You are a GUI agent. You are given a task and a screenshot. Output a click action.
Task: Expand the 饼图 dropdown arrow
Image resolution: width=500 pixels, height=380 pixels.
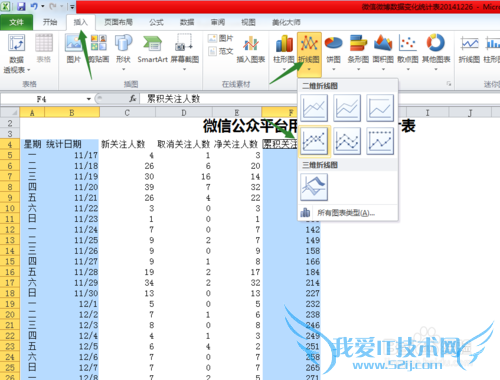pos(333,69)
